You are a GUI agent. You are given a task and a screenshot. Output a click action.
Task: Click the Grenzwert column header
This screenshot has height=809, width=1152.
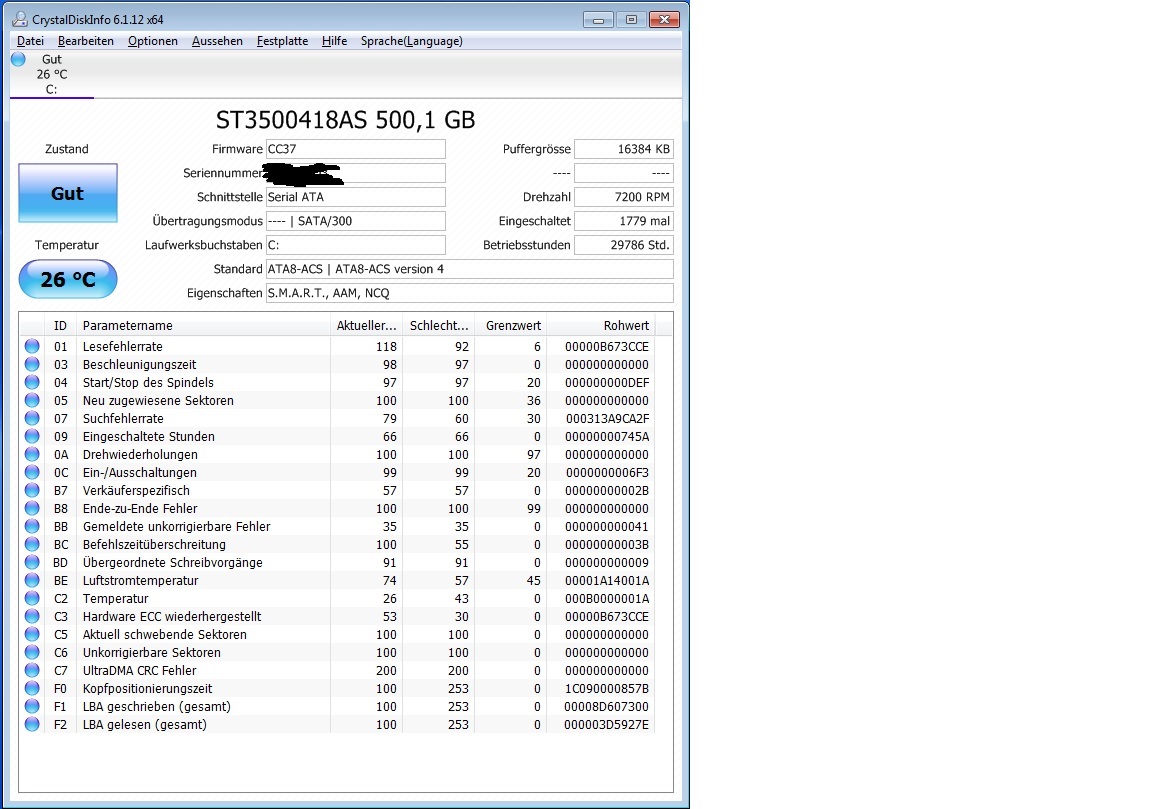coord(511,326)
